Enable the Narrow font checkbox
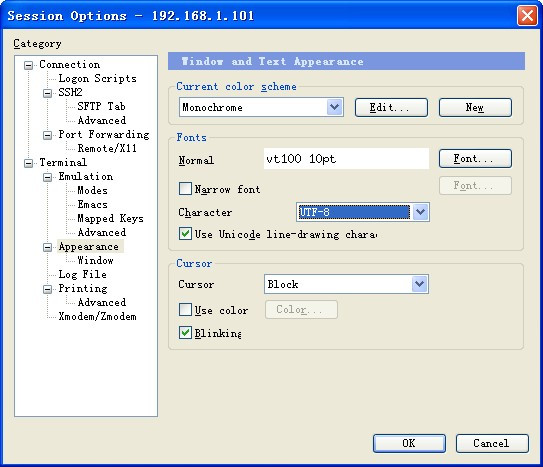543x467 pixels. [x=185, y=189]
